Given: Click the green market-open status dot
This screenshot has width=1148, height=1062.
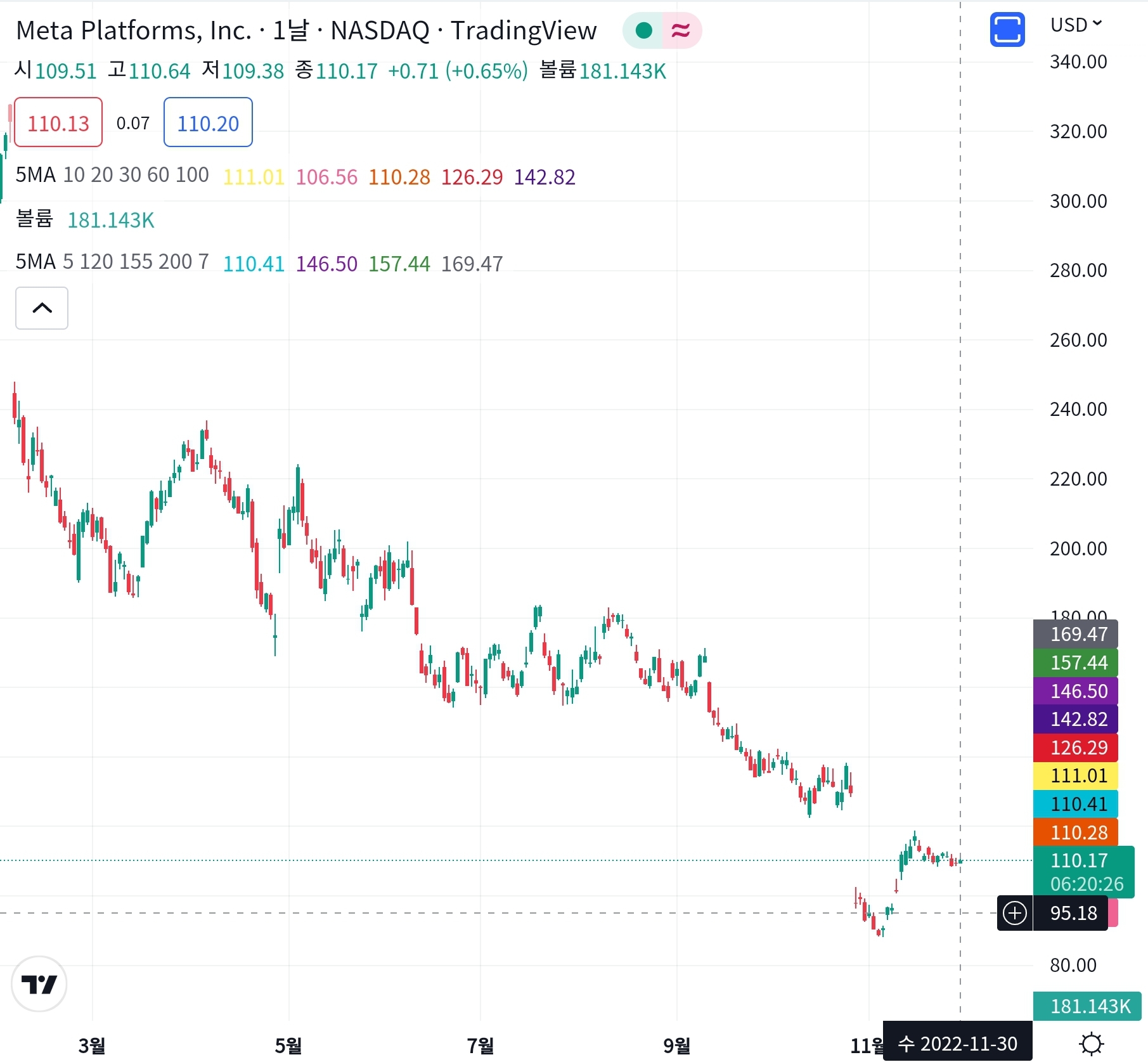Looking at the screenshot, I should [643, 30].
